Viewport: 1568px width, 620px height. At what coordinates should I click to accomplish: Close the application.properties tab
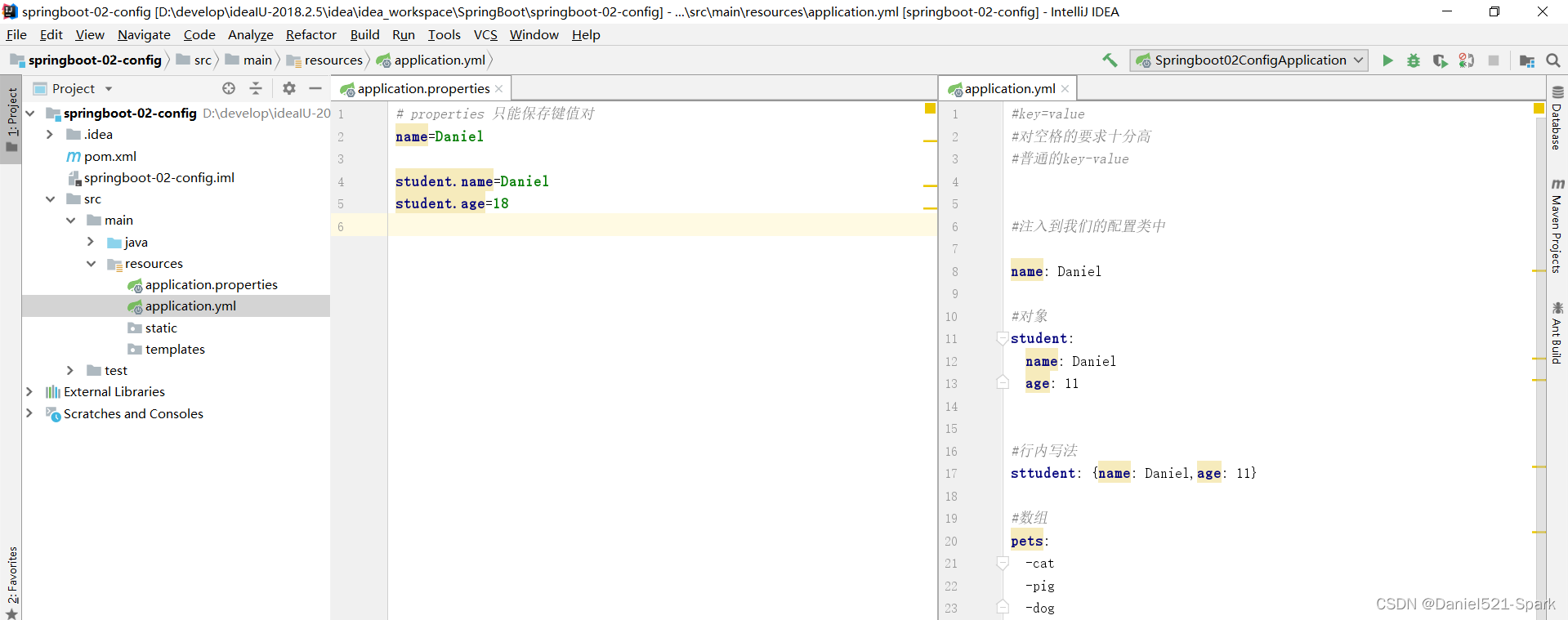[x=498, y=88]
